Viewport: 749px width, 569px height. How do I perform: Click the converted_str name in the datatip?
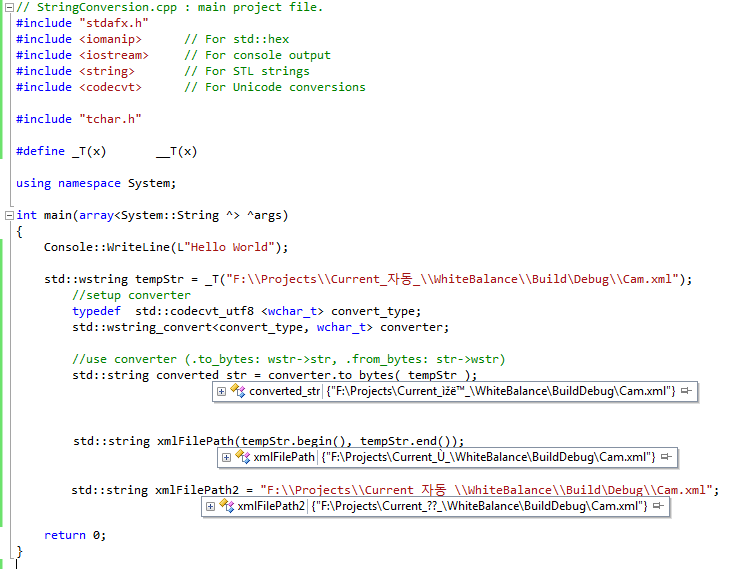coord(284,391)
